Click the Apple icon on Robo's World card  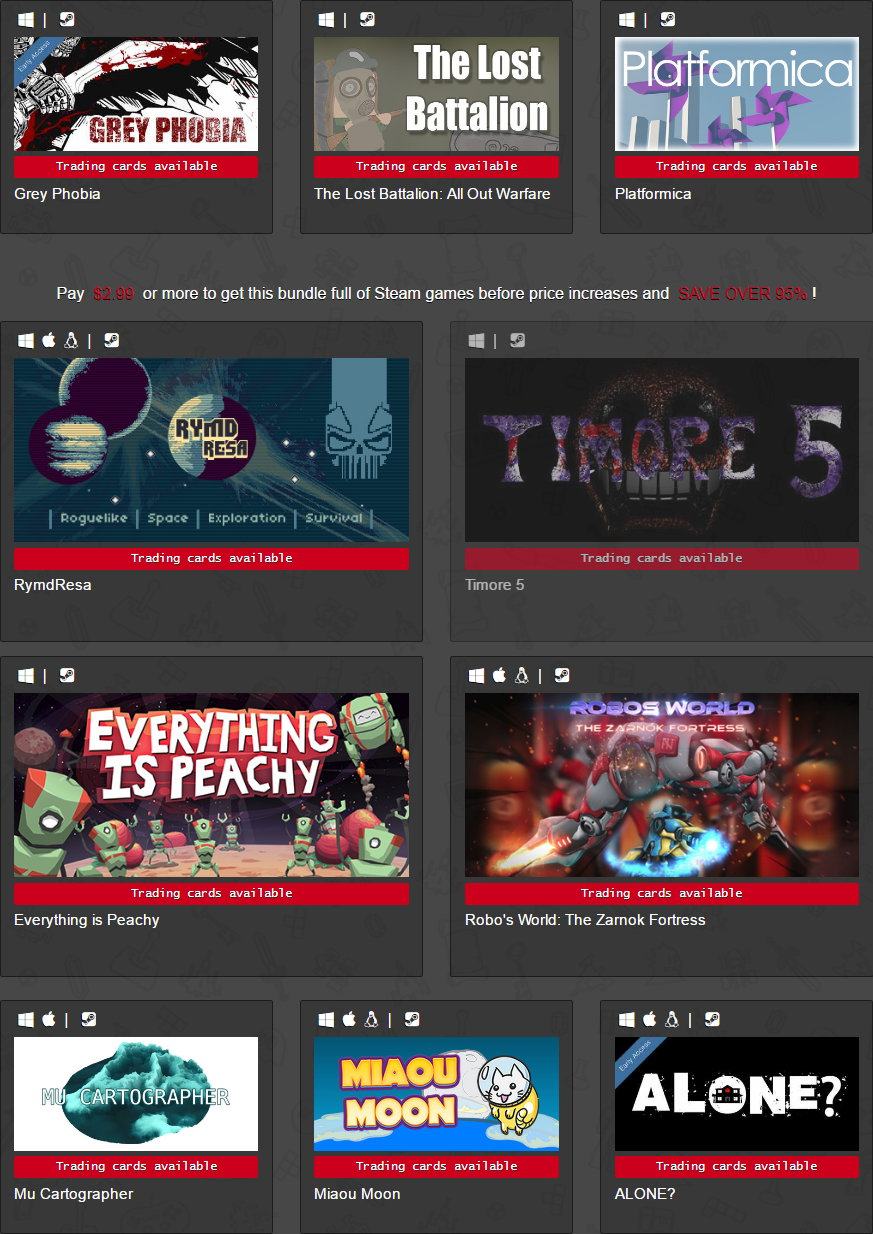tap(499, 675)
